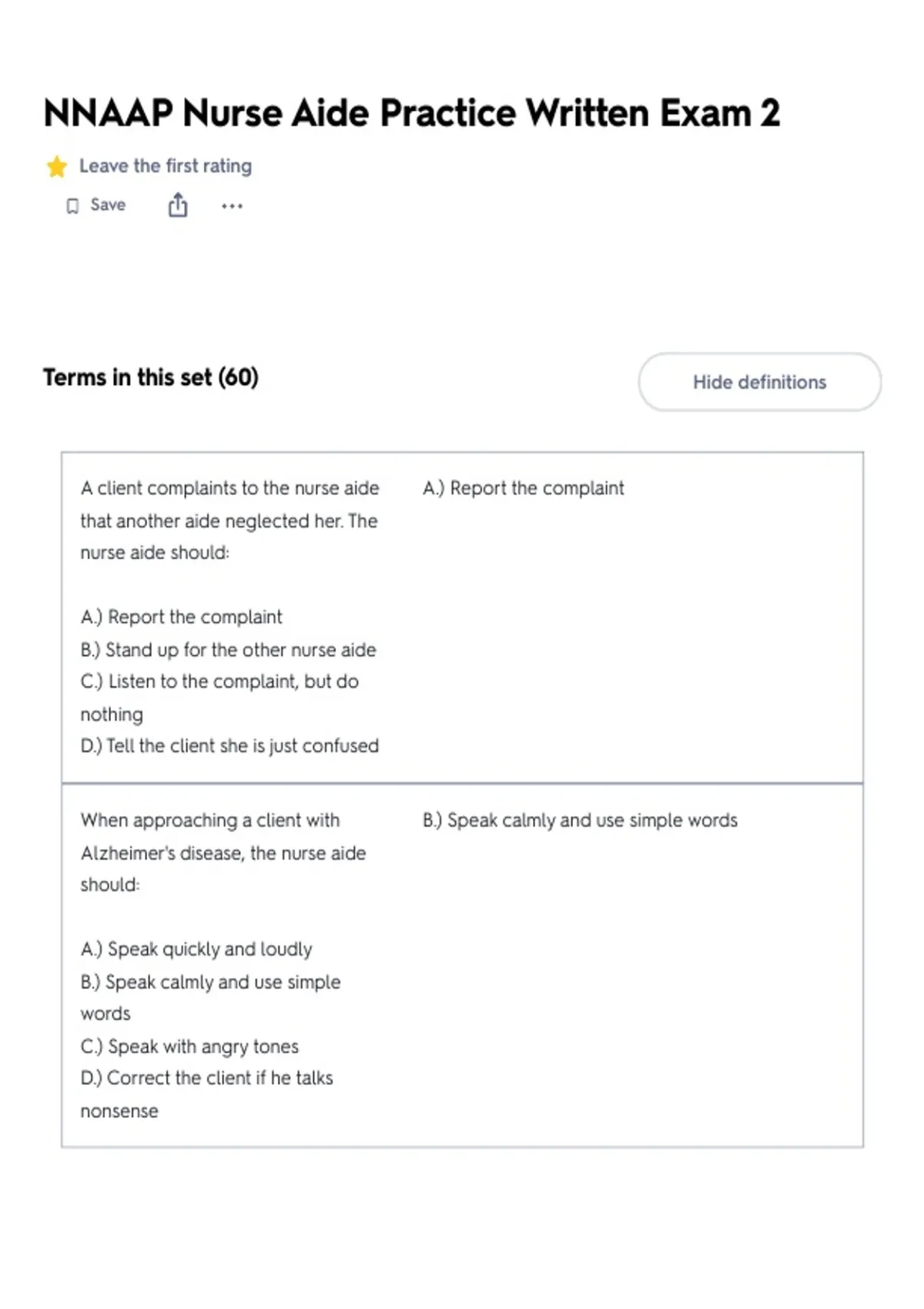The width and height of the screenshot is (924, 1309).
Task: Open the share icon
Action: (x=178, y=205)
